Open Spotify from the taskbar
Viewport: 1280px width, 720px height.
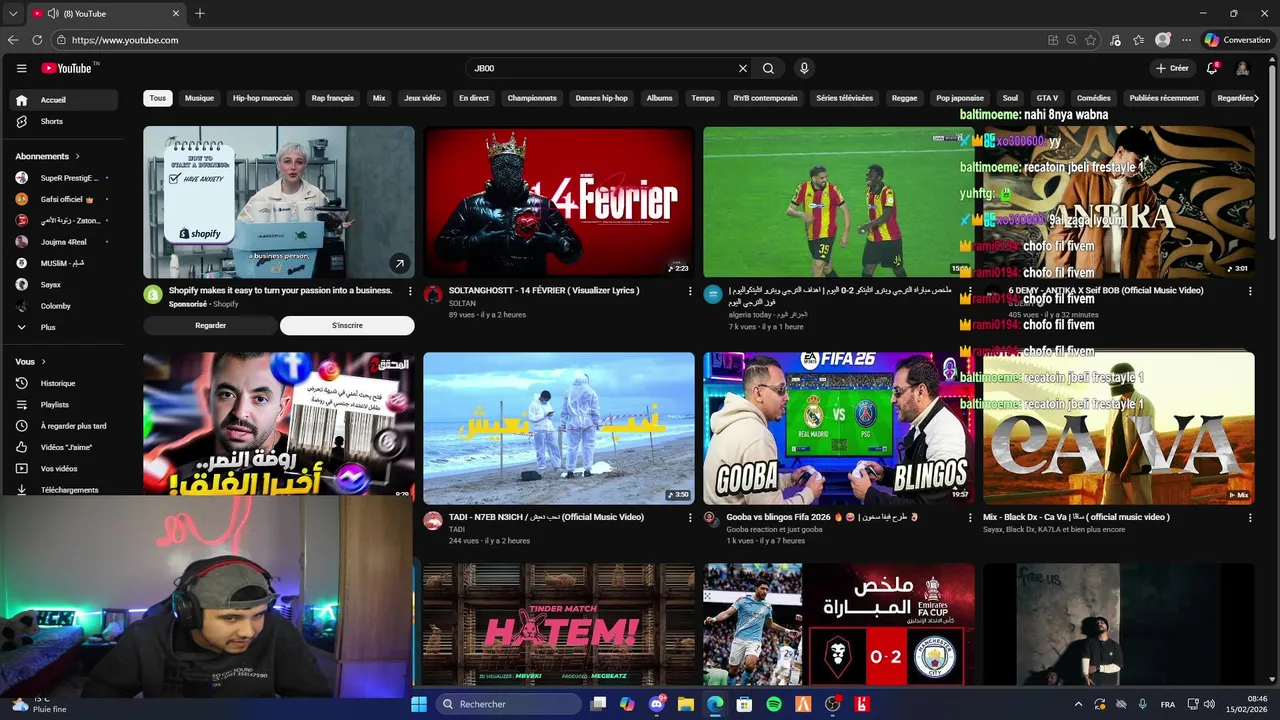click(x=774, y=704)
